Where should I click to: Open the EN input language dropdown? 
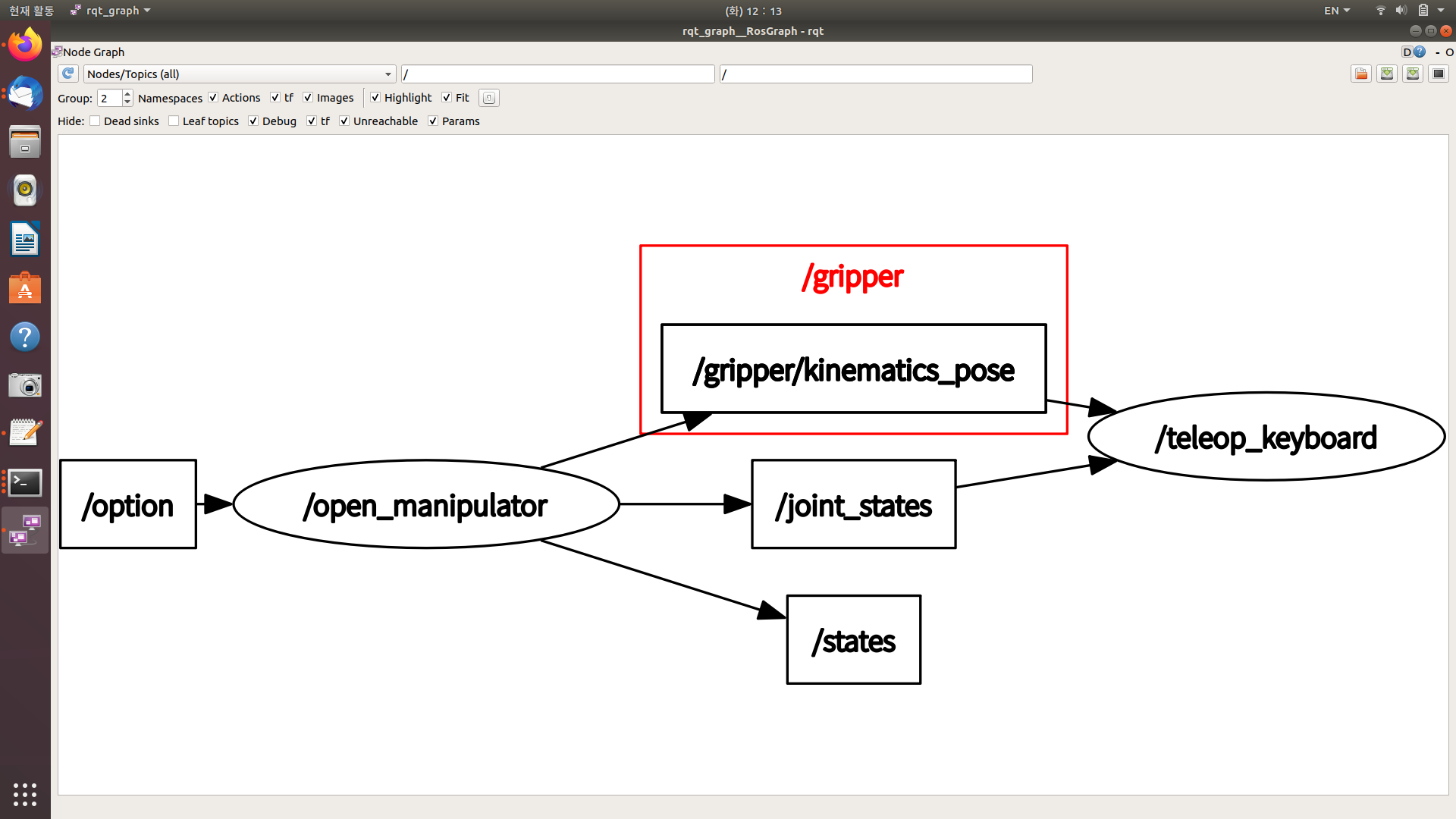pyautogui.click(x=1337, y=11)
